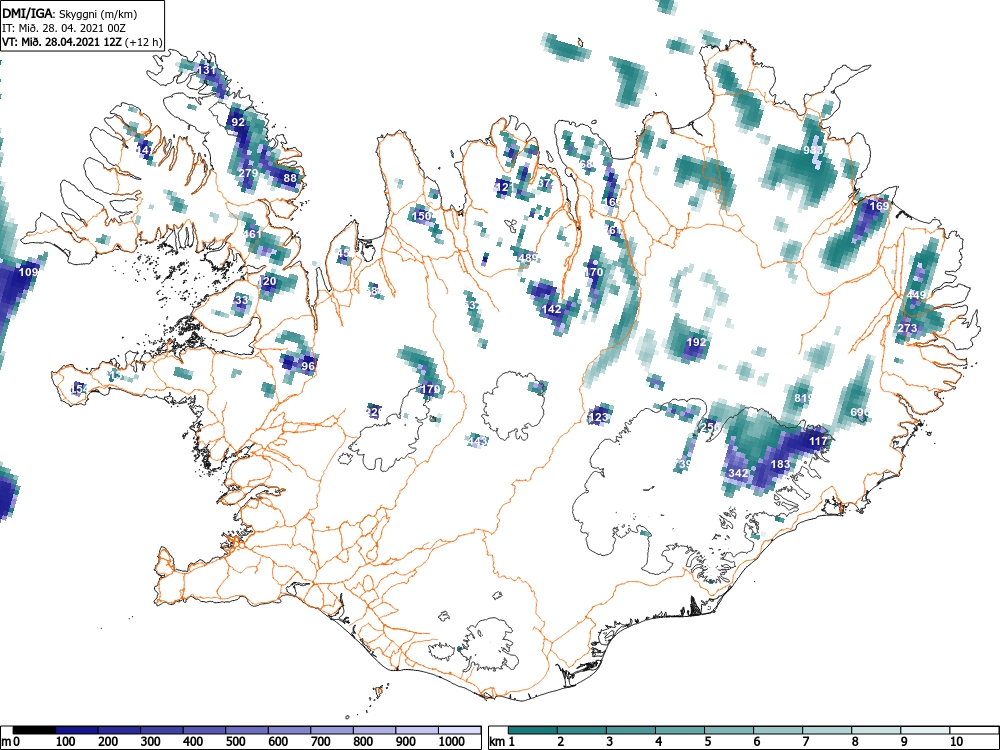1000x750 pixels.
Task: Click the title text 'DMI/IGA: Skyggni (m/km)'
Action: click(x=70, y=13)
